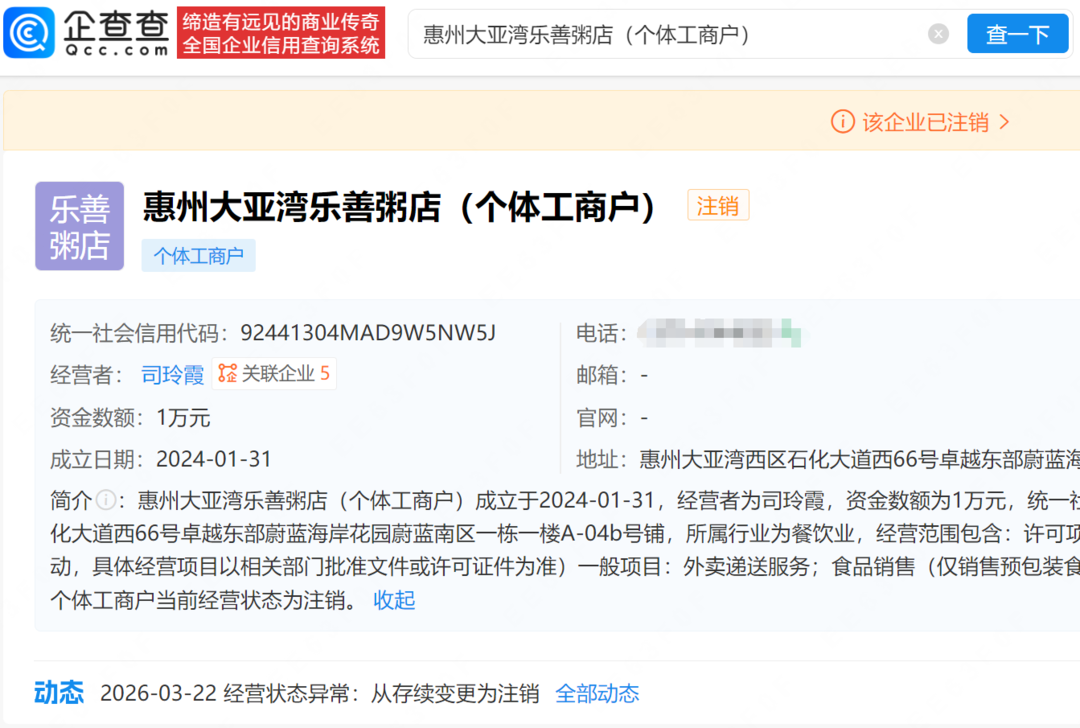
Task: Click the orange 注销 status tag
Action: pyautogui.click(x=717, y=206)
